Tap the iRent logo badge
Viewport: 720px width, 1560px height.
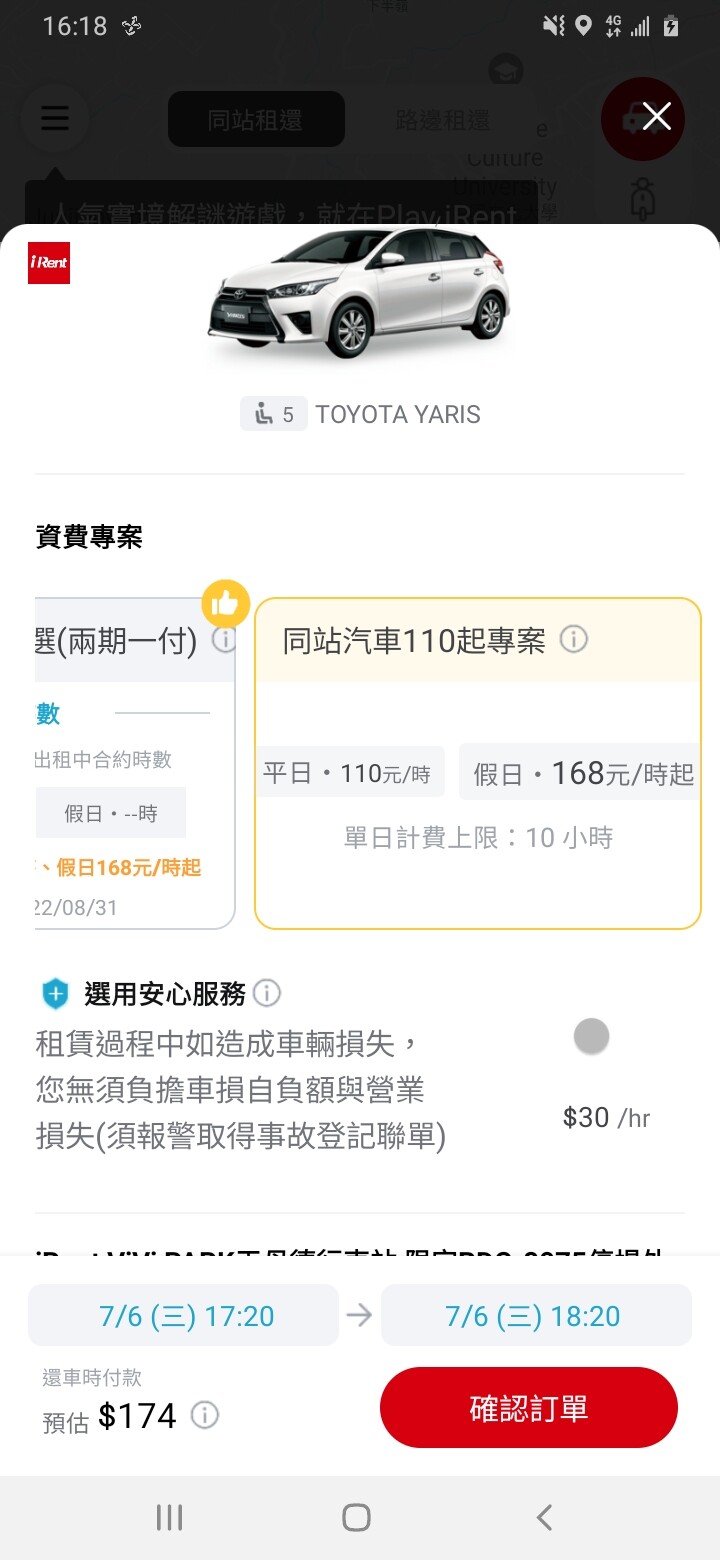49,263
